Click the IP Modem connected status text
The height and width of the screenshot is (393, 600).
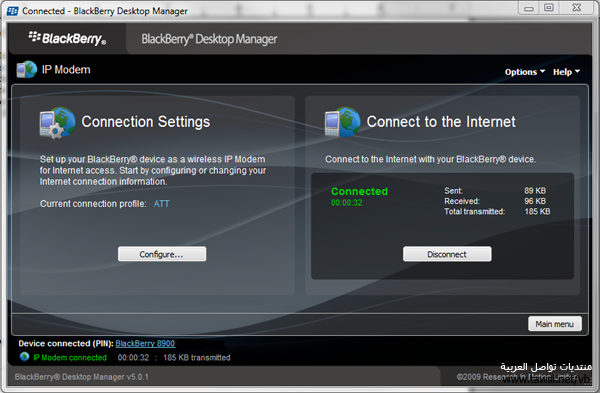(70, 357)
